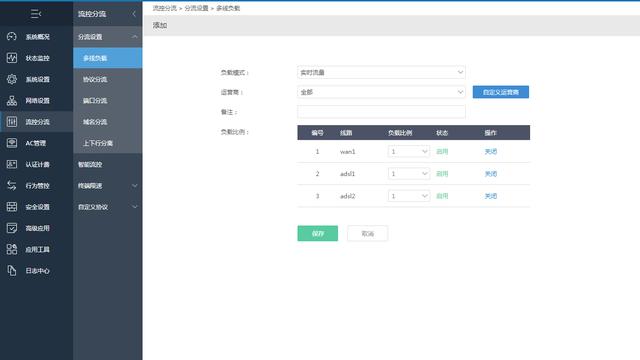Open 系统概况 dashboard gauge icon
The height and width of the screenshot is (360, 640).
[12, 37]
